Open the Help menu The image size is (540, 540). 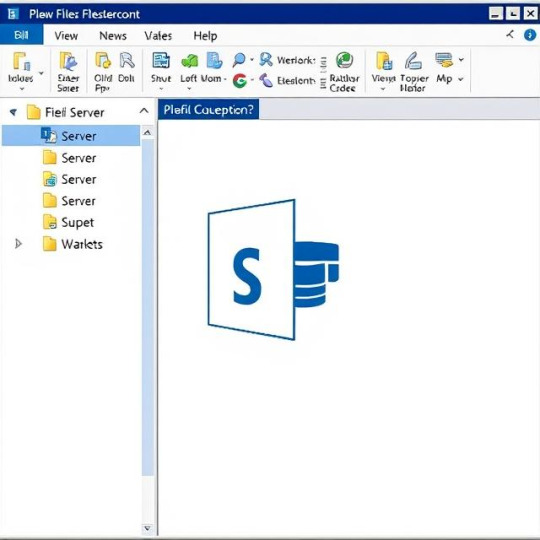(205, 36)
